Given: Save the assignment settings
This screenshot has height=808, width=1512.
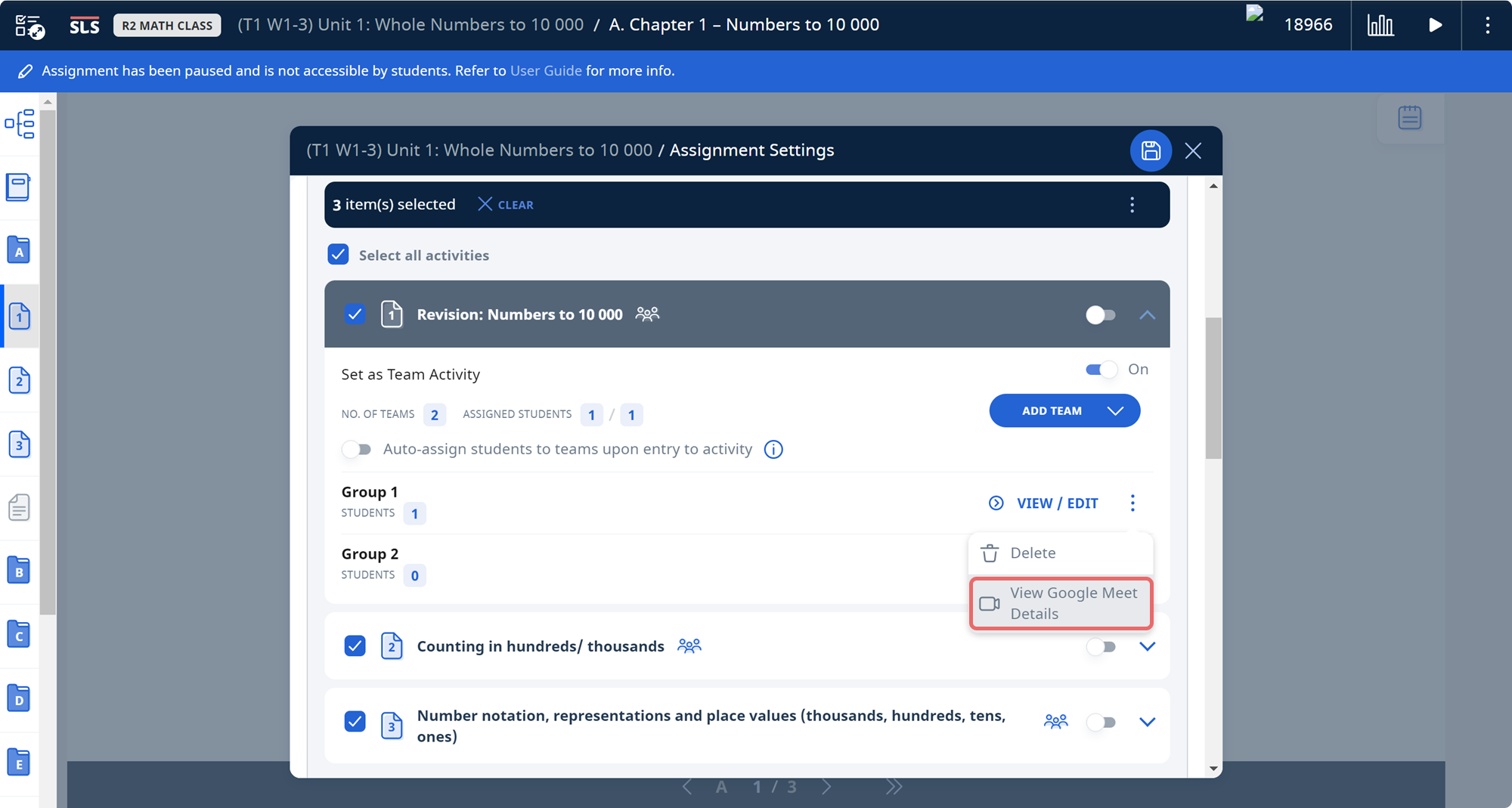Looking at the screenshot, I should coord(1151,150).
